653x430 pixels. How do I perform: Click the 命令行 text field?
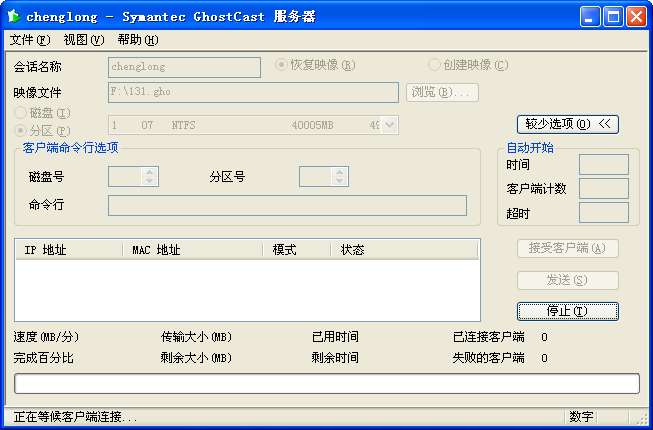[x=287, y=206]
